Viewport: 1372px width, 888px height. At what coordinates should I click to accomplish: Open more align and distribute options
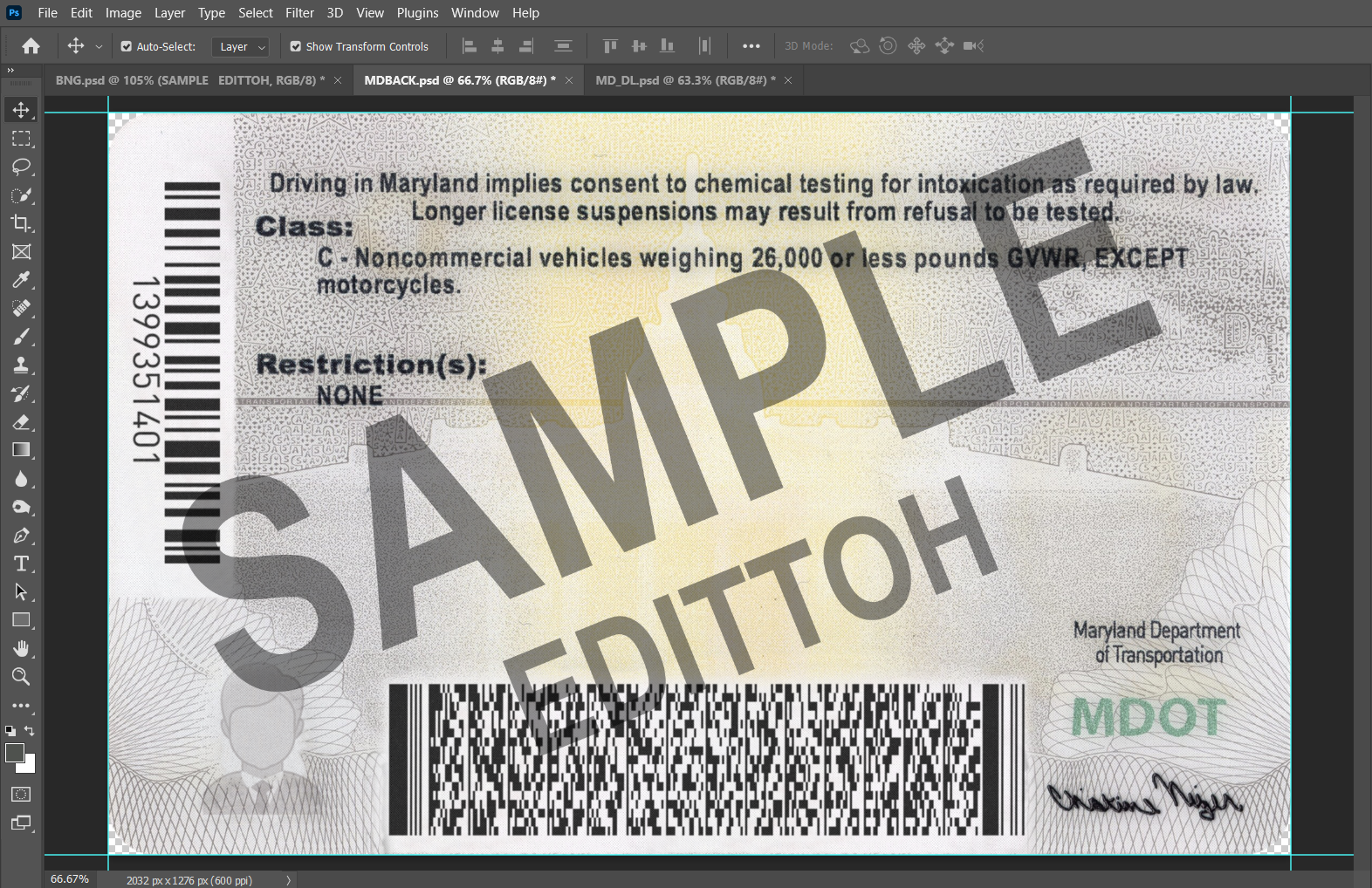(751, 46)
